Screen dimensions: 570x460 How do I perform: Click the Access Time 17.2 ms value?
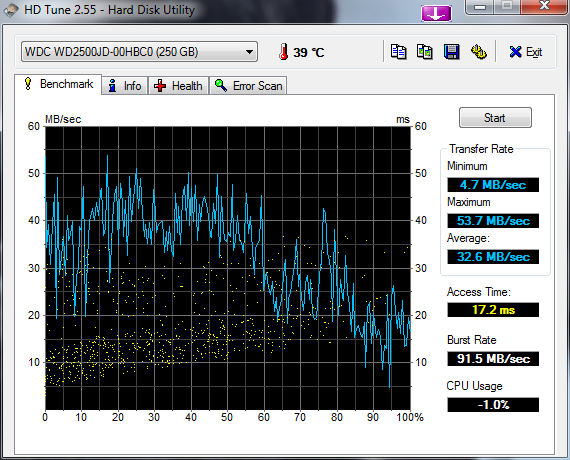[x=493, y=310]
